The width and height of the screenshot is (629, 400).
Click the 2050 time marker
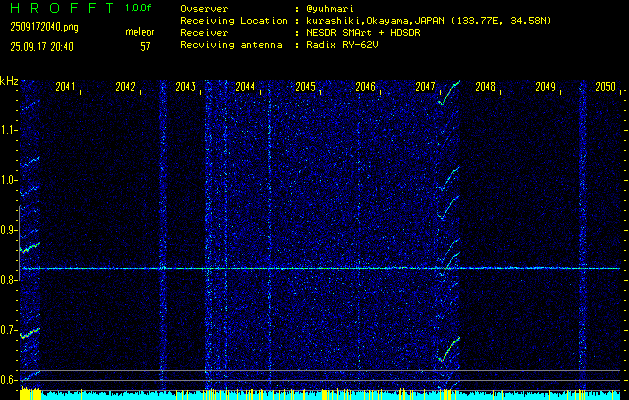pyautogui.click(x=605, y=87)
